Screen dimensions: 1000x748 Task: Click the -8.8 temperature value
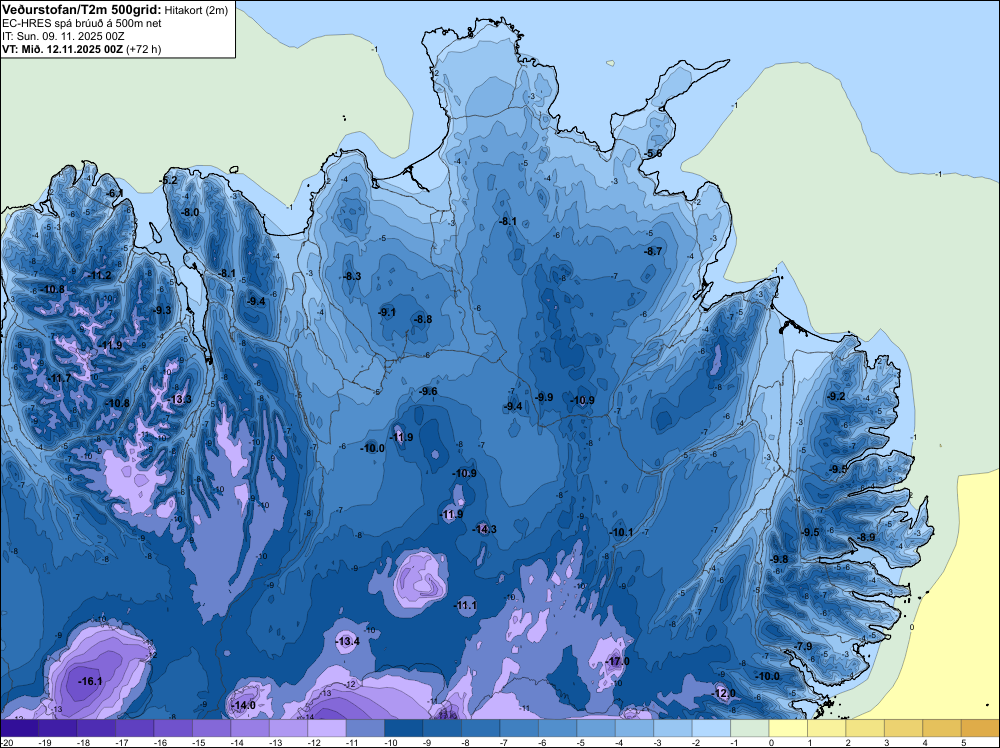click(423, 319)
